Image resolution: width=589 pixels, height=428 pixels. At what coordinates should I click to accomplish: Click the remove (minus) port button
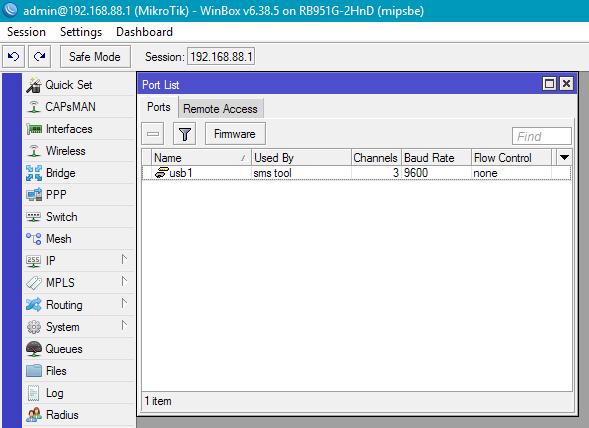click(153, 134)
